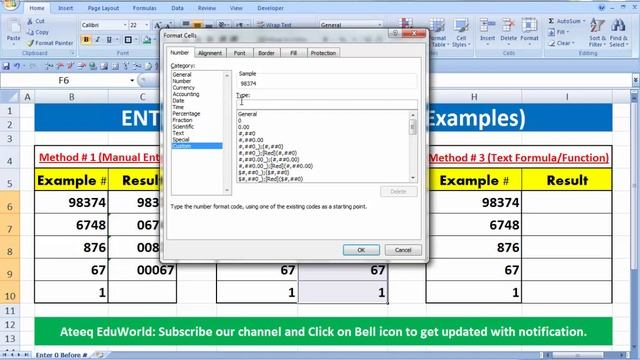Open the Border tab

click(267, 53)
